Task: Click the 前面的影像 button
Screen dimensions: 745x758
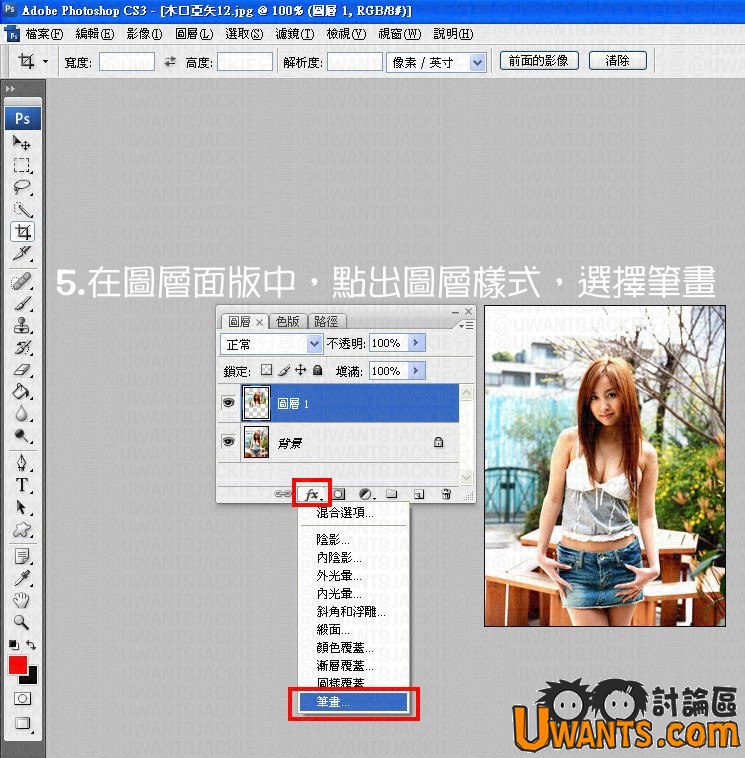Action: click(539, 61)
